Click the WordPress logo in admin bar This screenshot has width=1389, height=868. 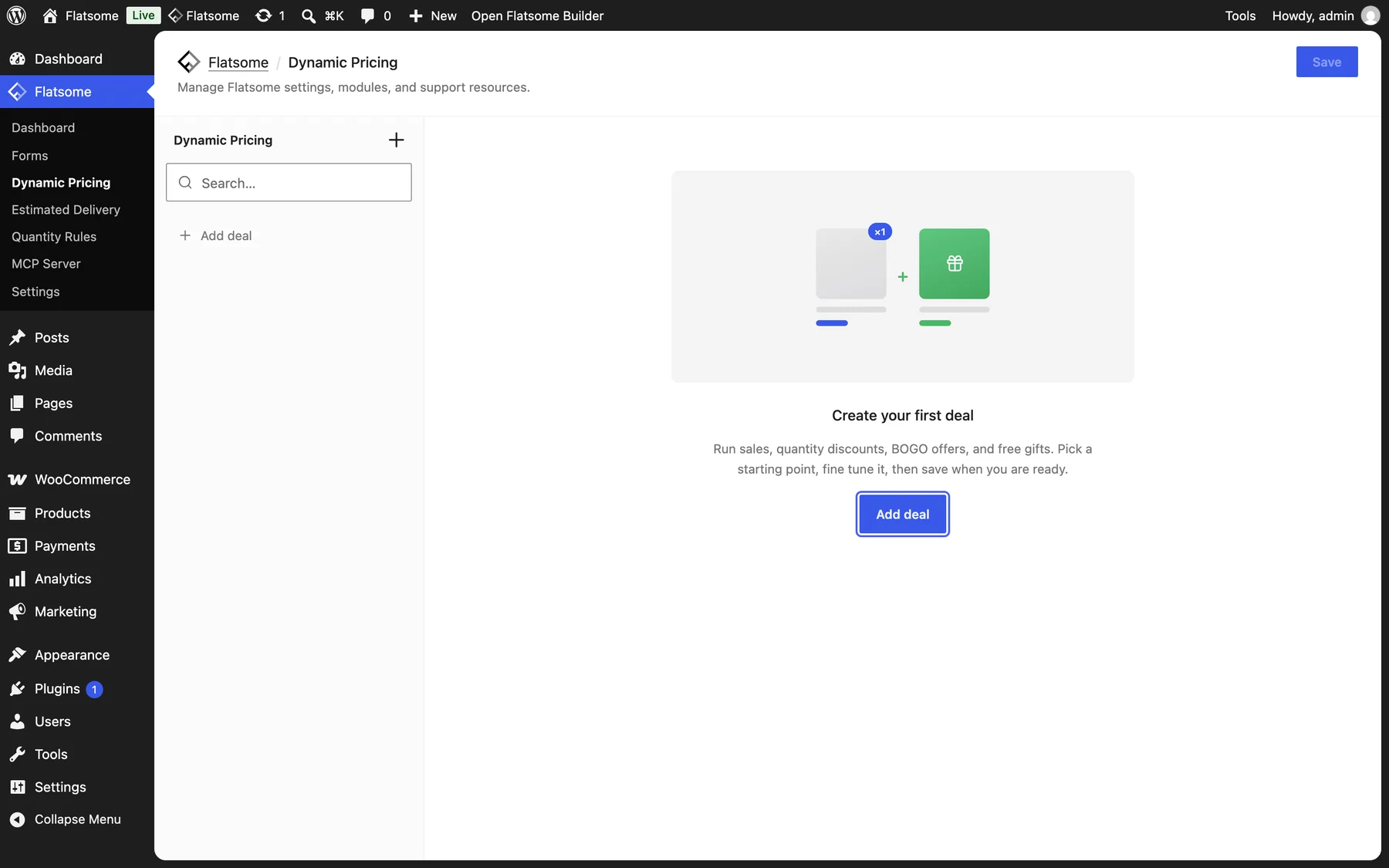tap(16, 15)
